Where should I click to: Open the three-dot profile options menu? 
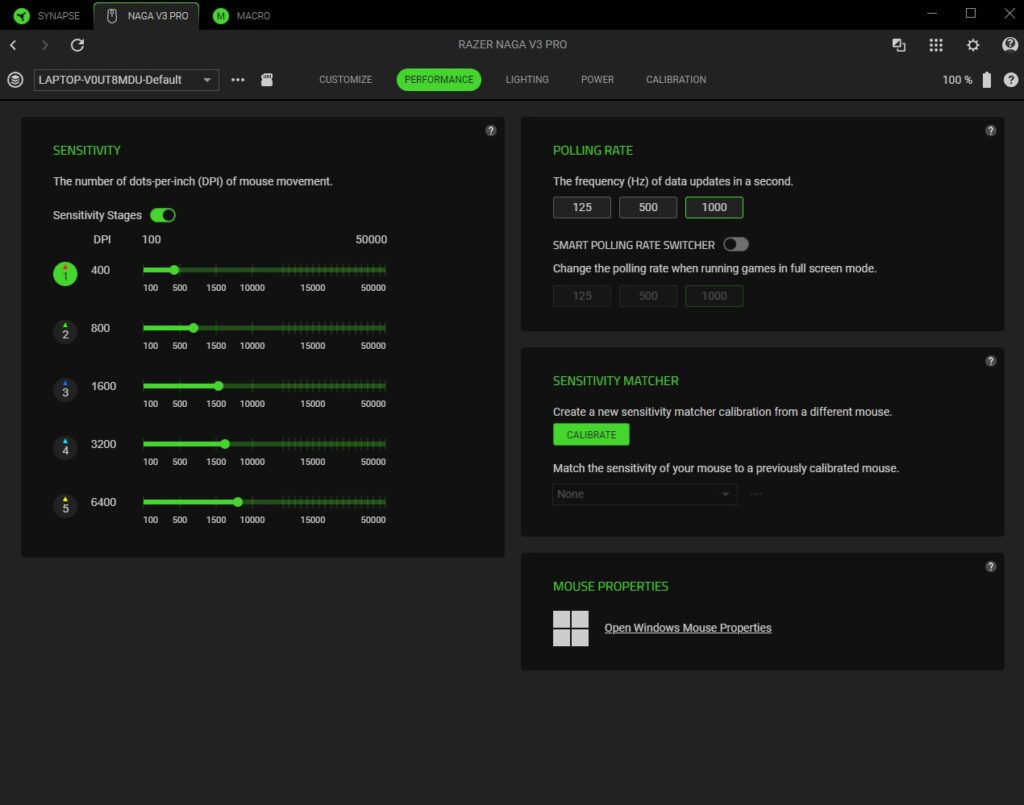pos(238,80)
